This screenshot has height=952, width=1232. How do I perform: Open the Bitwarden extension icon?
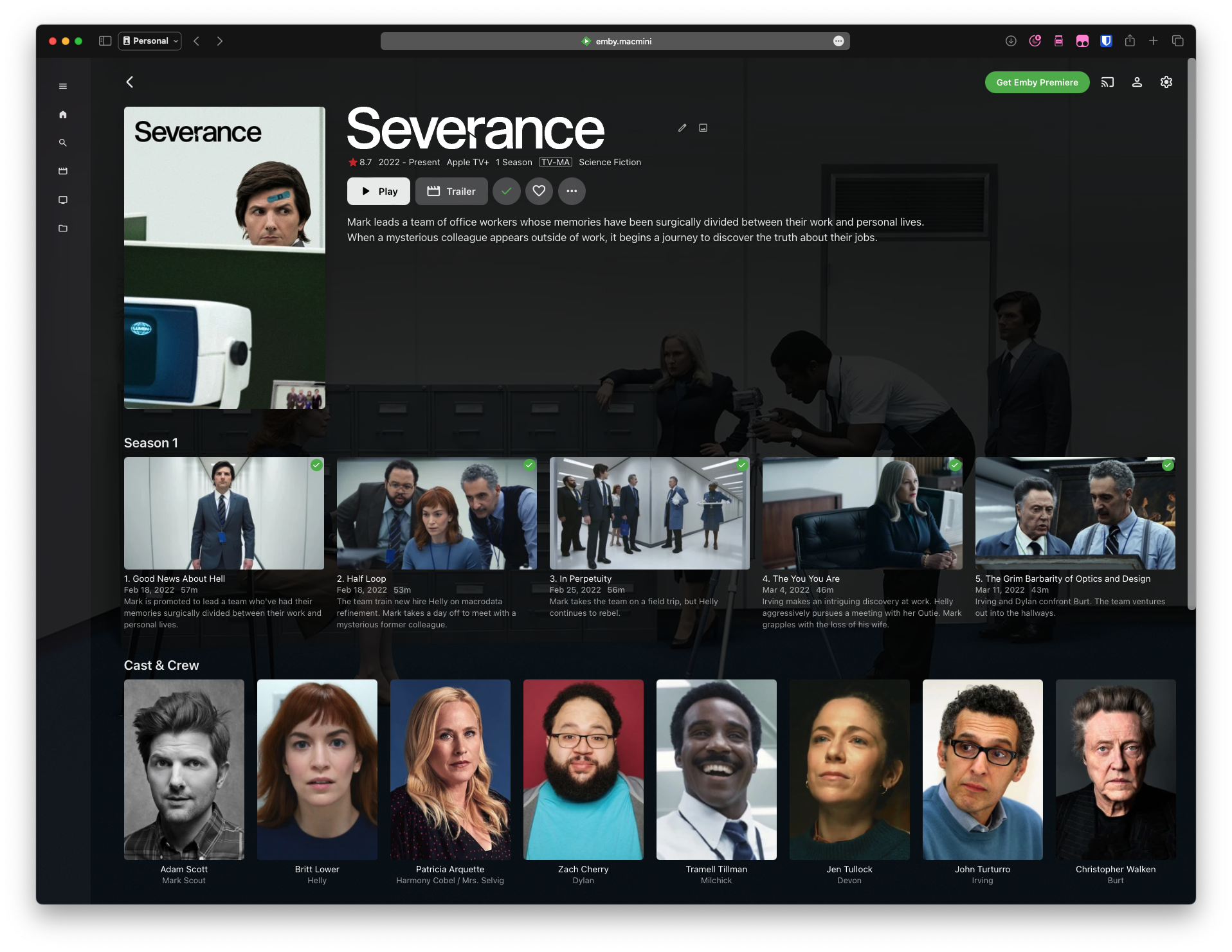pyautogui.click(x=1106, y=41)
